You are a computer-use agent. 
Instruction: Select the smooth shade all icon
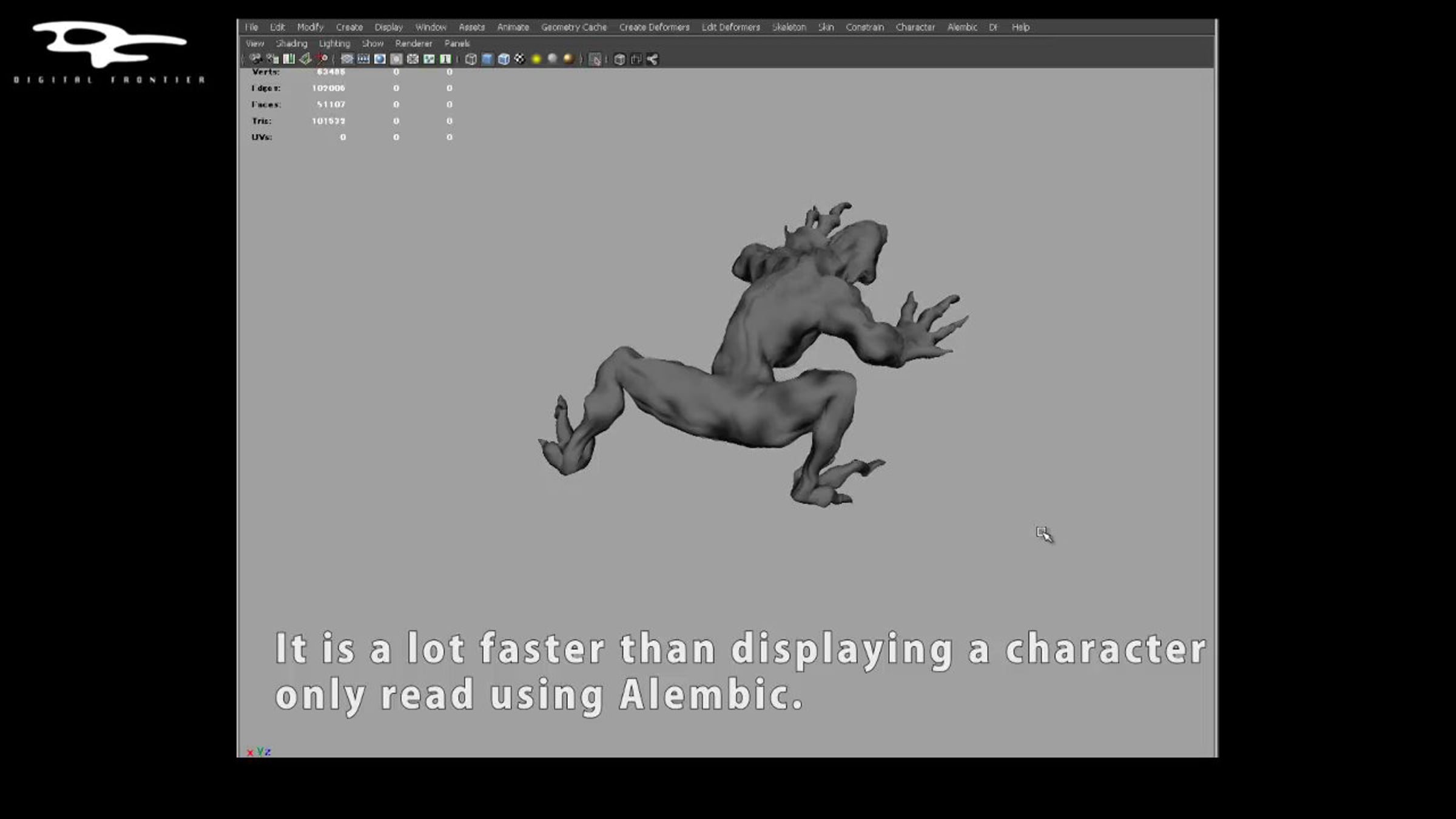[x=487, y=59]
